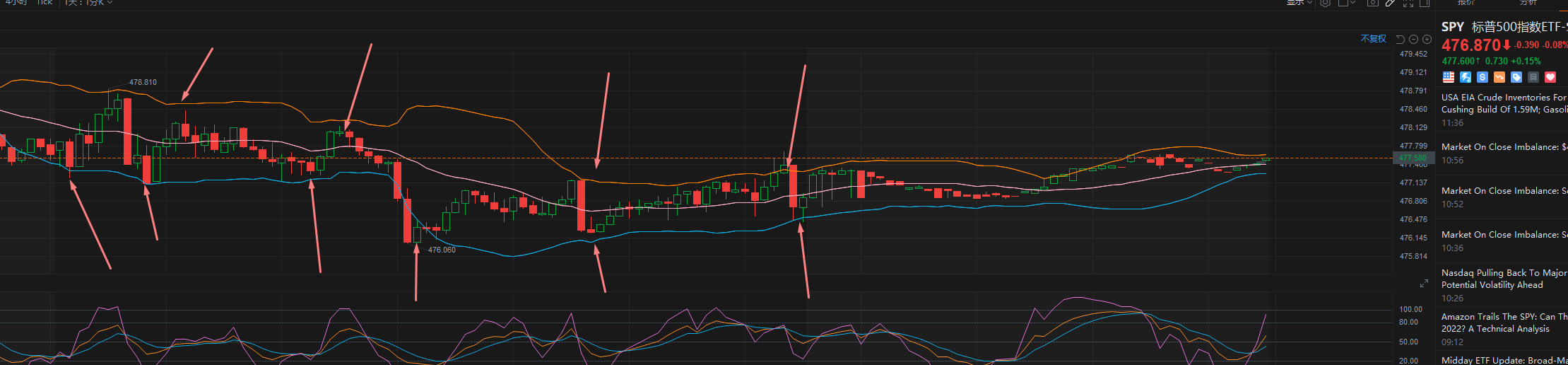Click the 477.600 after-hours price
The width and height of the screenshot is (1568, 365).
pos(1458,62)
